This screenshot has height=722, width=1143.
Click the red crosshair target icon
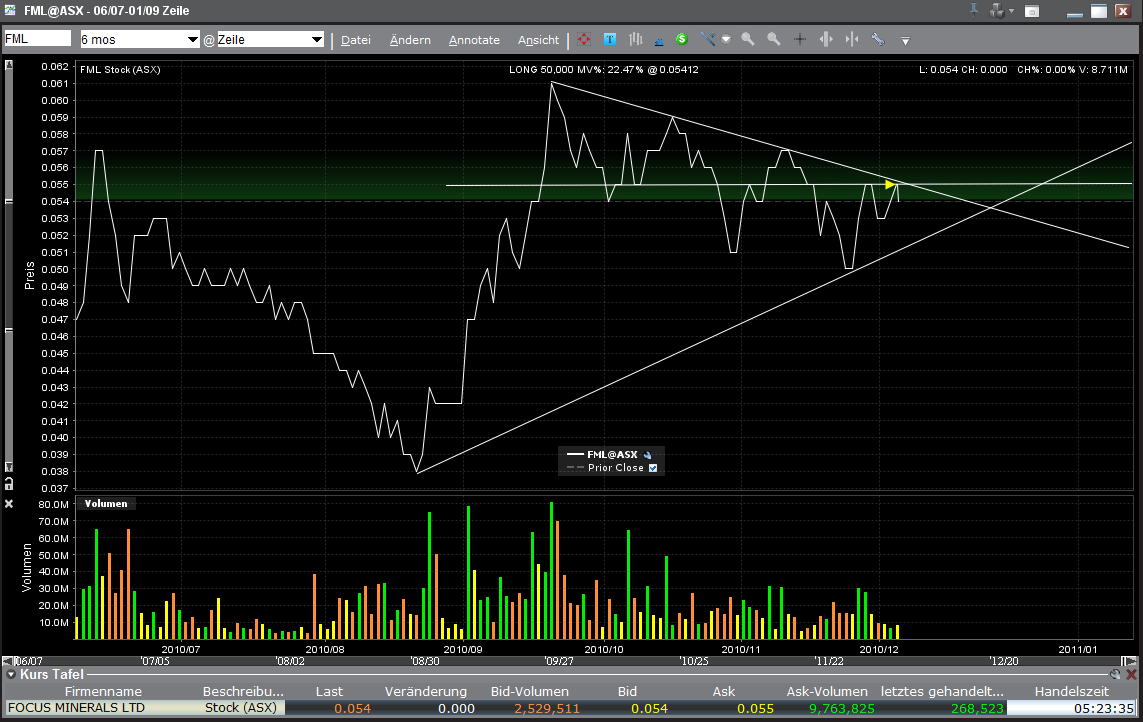tap(584, 39)
